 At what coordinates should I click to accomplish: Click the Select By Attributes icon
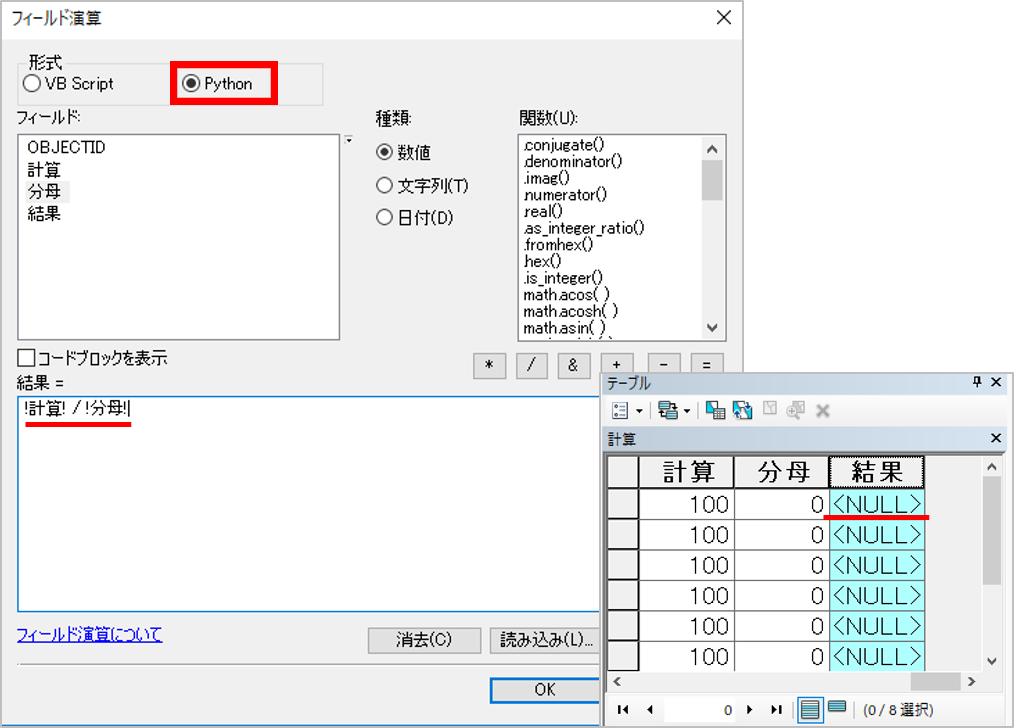715,411
